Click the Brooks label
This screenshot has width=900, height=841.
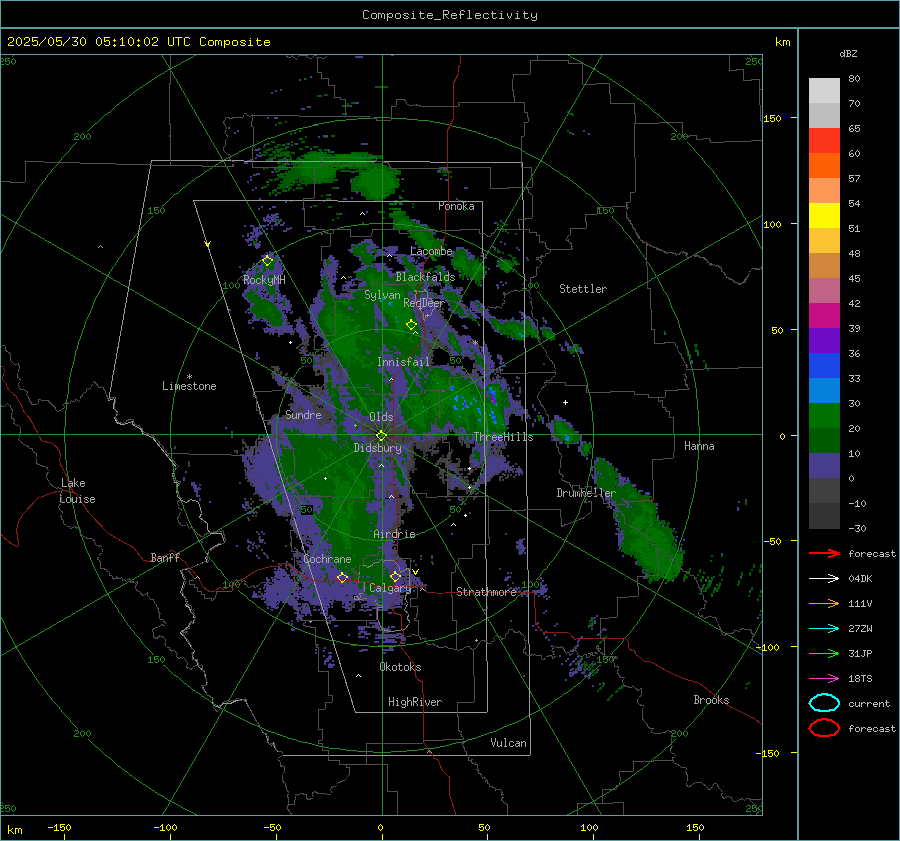click(x=711, y=700)
